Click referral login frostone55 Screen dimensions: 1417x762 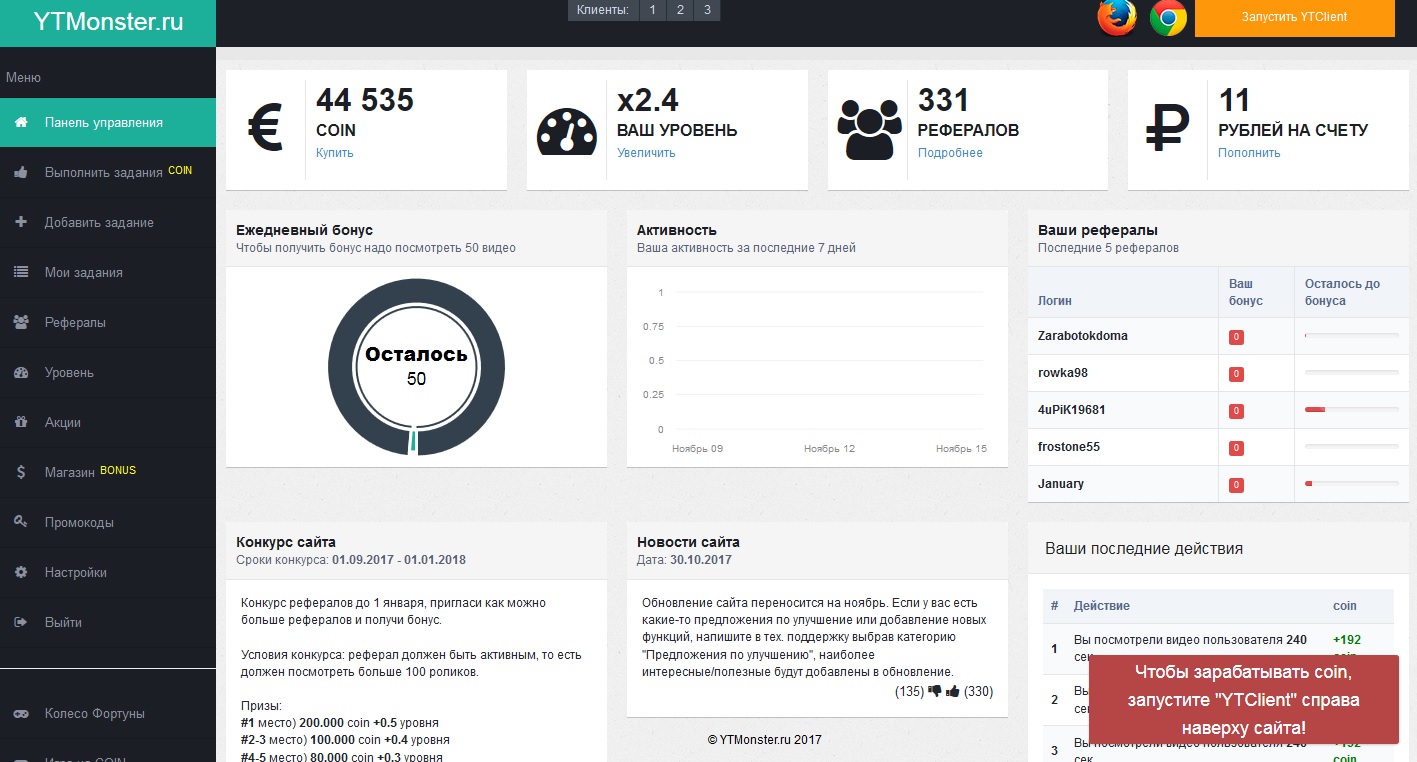(1069, 447)
